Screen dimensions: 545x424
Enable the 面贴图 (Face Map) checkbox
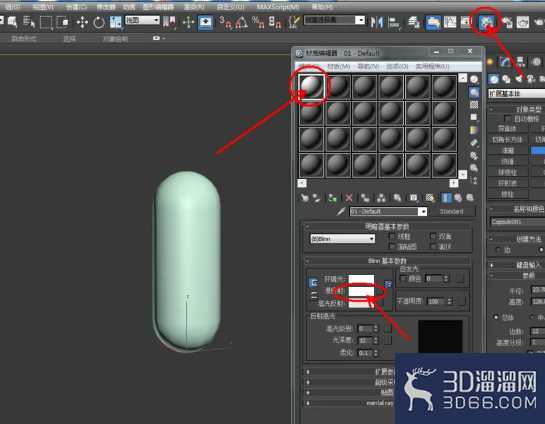point(392,247)
